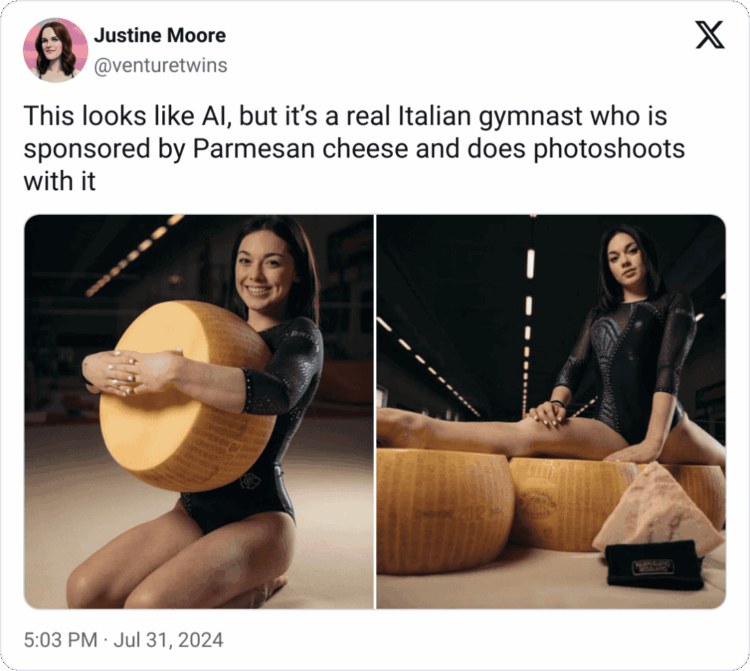Image resolution: width=750 pixels, height=671 pixels.
Task: Click the display name Justine Moore
Action: tap(160, 35)
